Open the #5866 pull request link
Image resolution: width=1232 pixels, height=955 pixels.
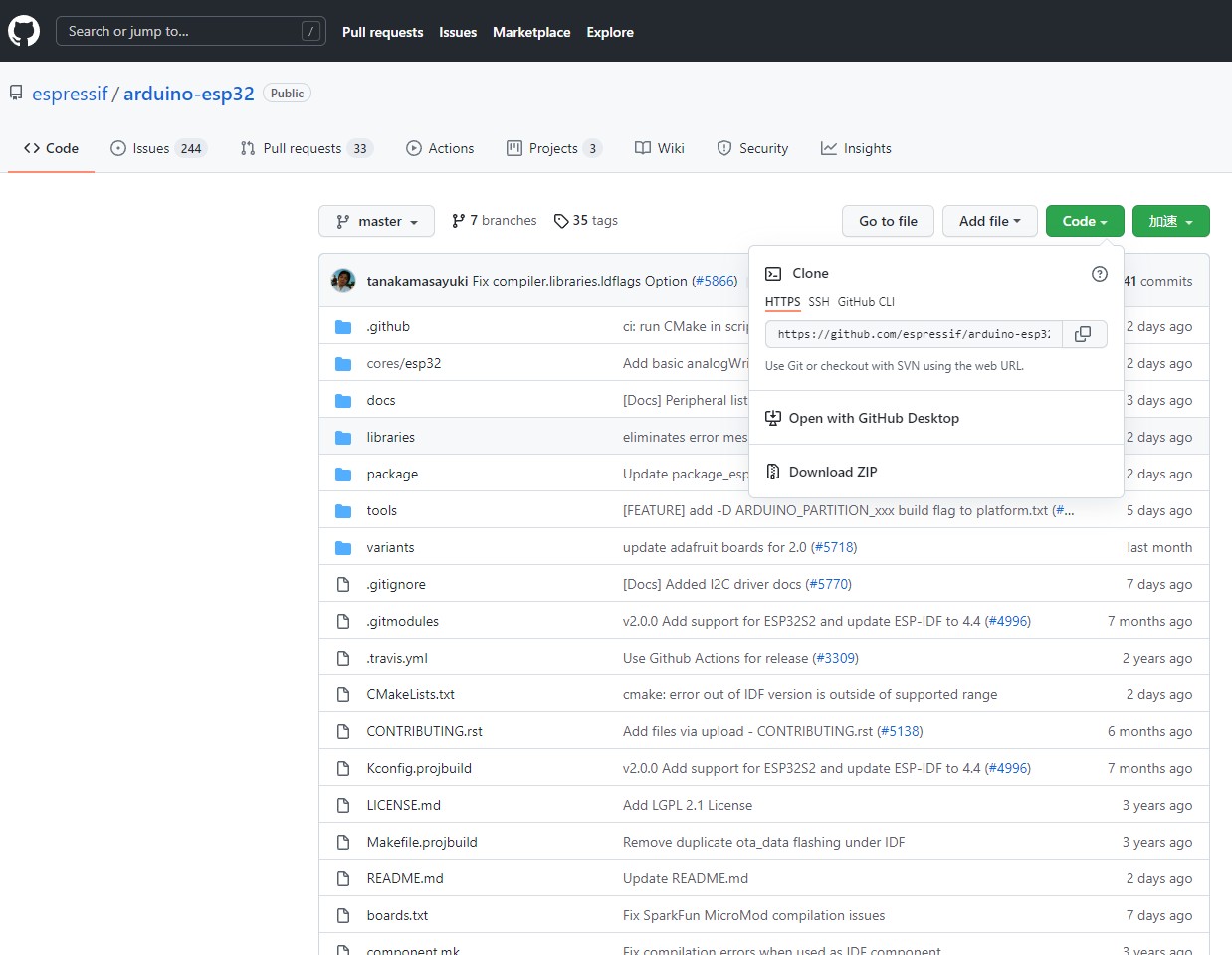716,281
